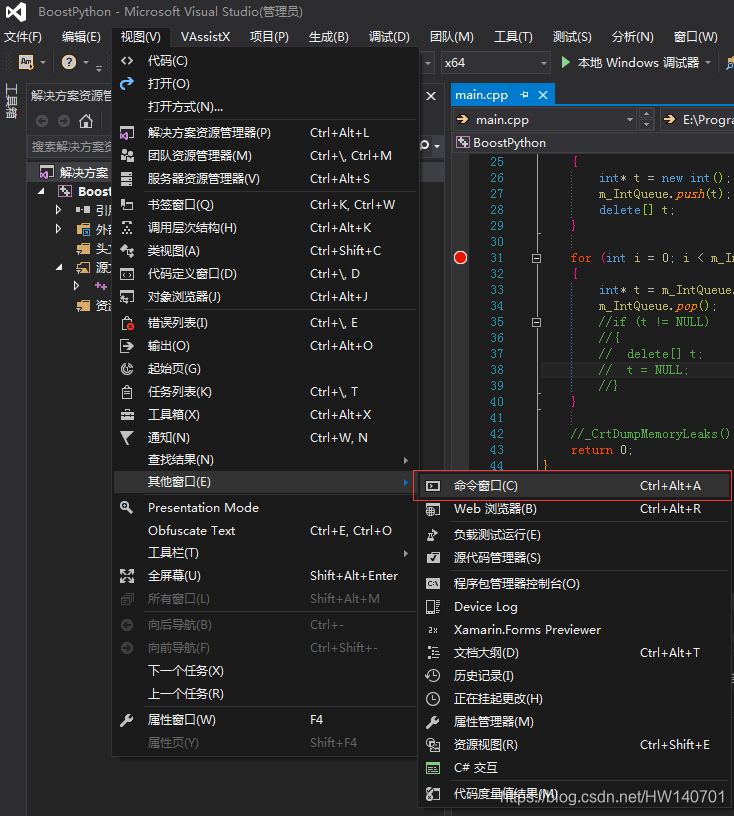Expand the 工具栏(T) submenu arrow
The image size is (734, 816).
pos(406,553)
